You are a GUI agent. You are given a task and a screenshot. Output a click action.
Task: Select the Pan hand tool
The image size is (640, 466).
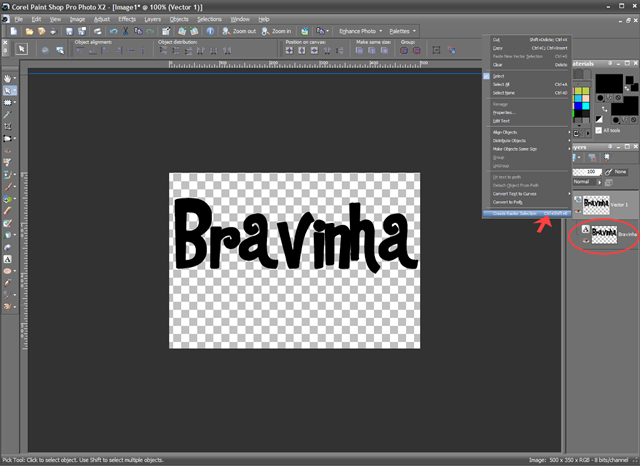click(7, 78)
